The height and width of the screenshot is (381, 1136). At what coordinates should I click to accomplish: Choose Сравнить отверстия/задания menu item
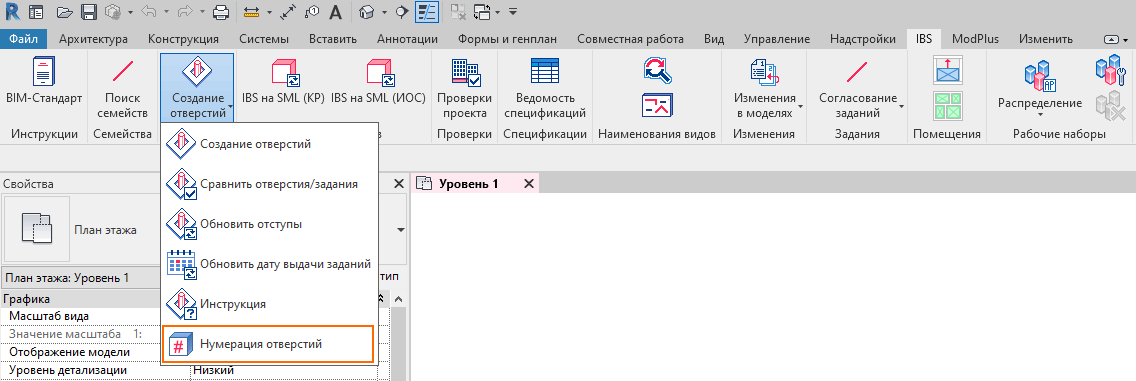pos(270,184)
